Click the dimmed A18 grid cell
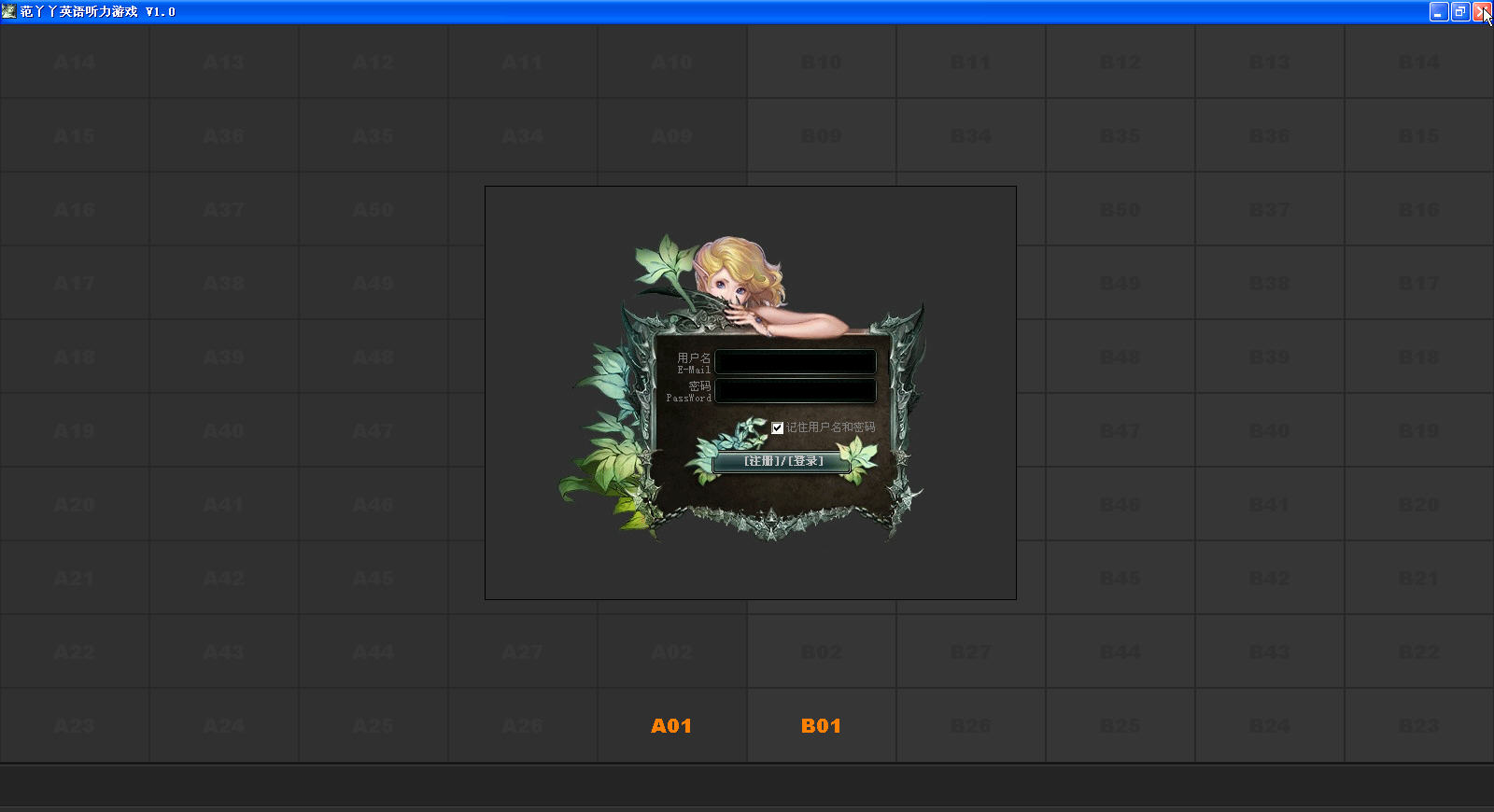This screenshot has width=1494, height=812. pos(75,357)
